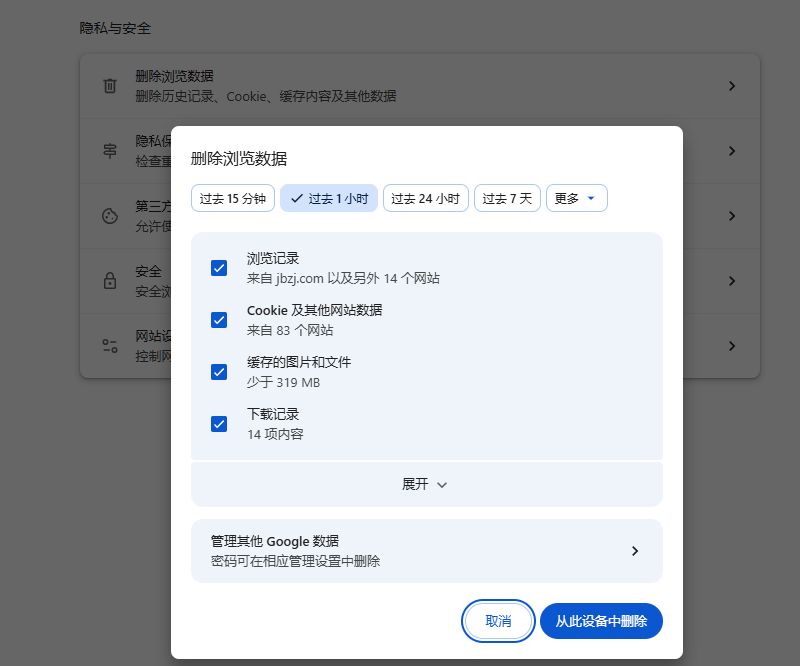
Task: Click the arrow on the 删除浏览数据 row
Action: coord(732,86)
